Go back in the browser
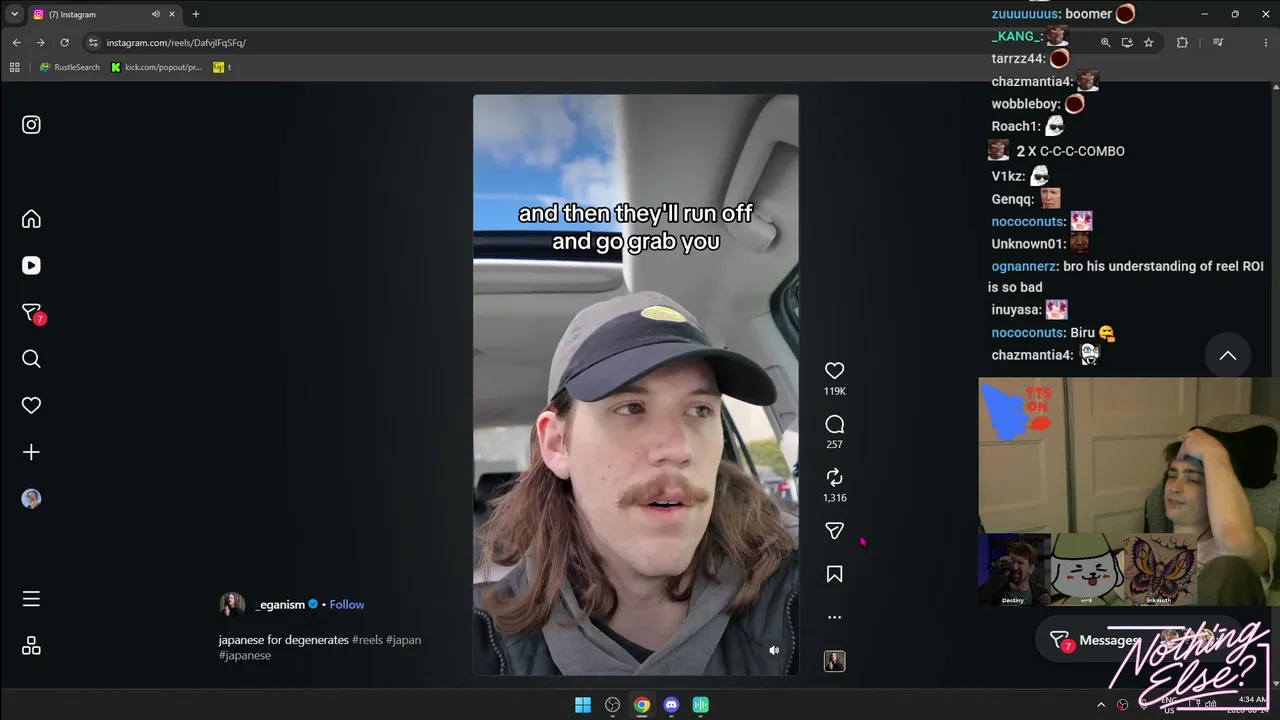 16,43
